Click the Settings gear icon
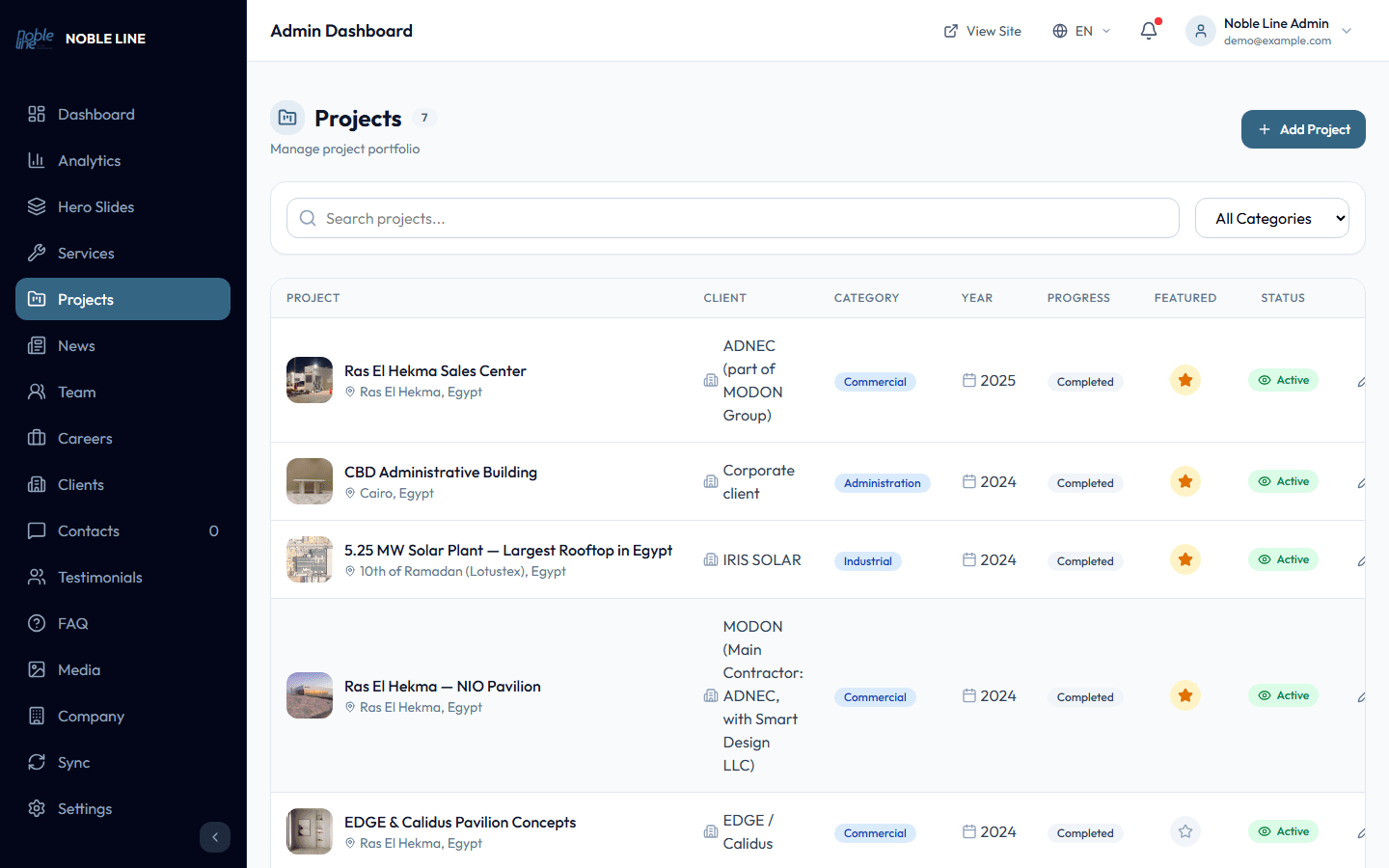 tap(37, 808)
